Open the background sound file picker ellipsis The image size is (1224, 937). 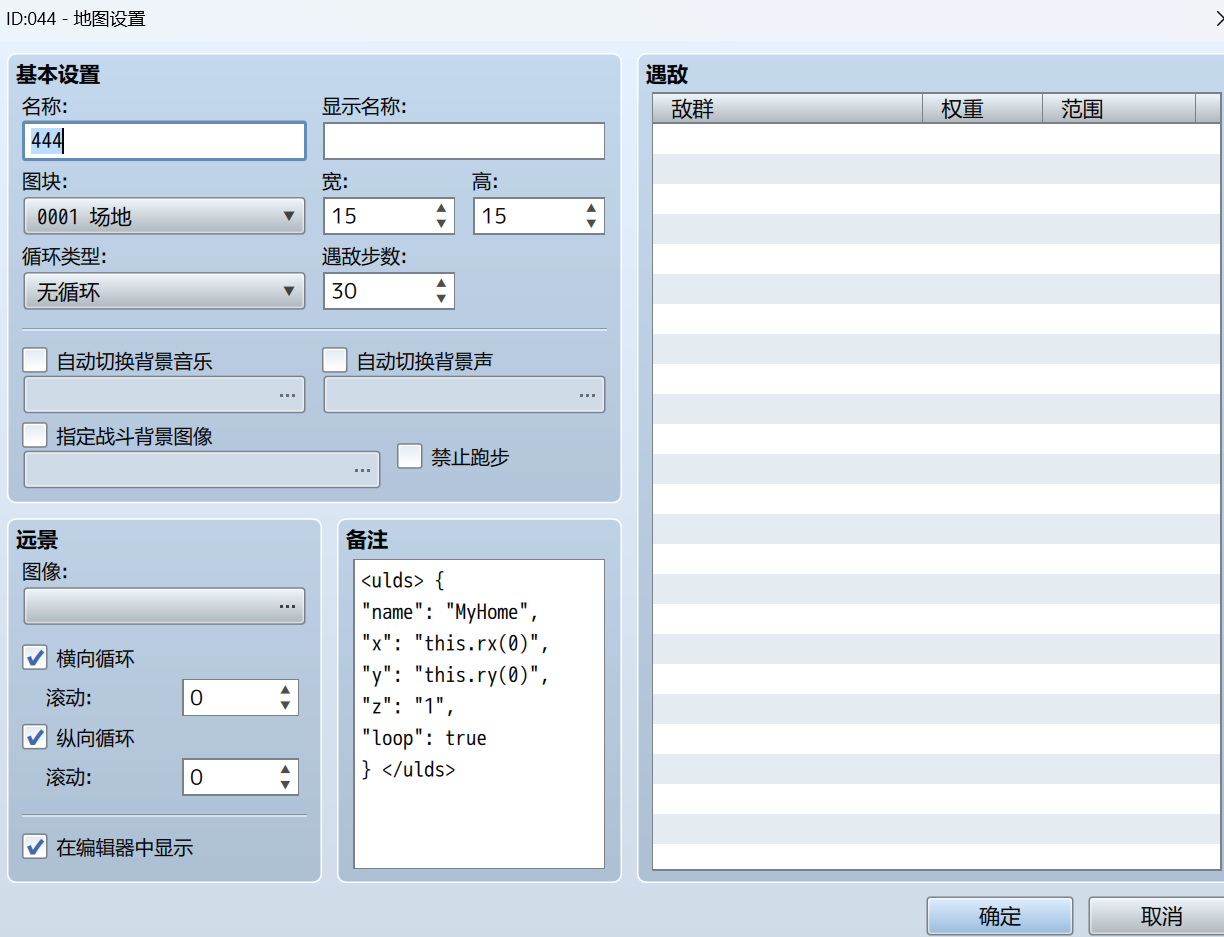click(x=587, y=395)
